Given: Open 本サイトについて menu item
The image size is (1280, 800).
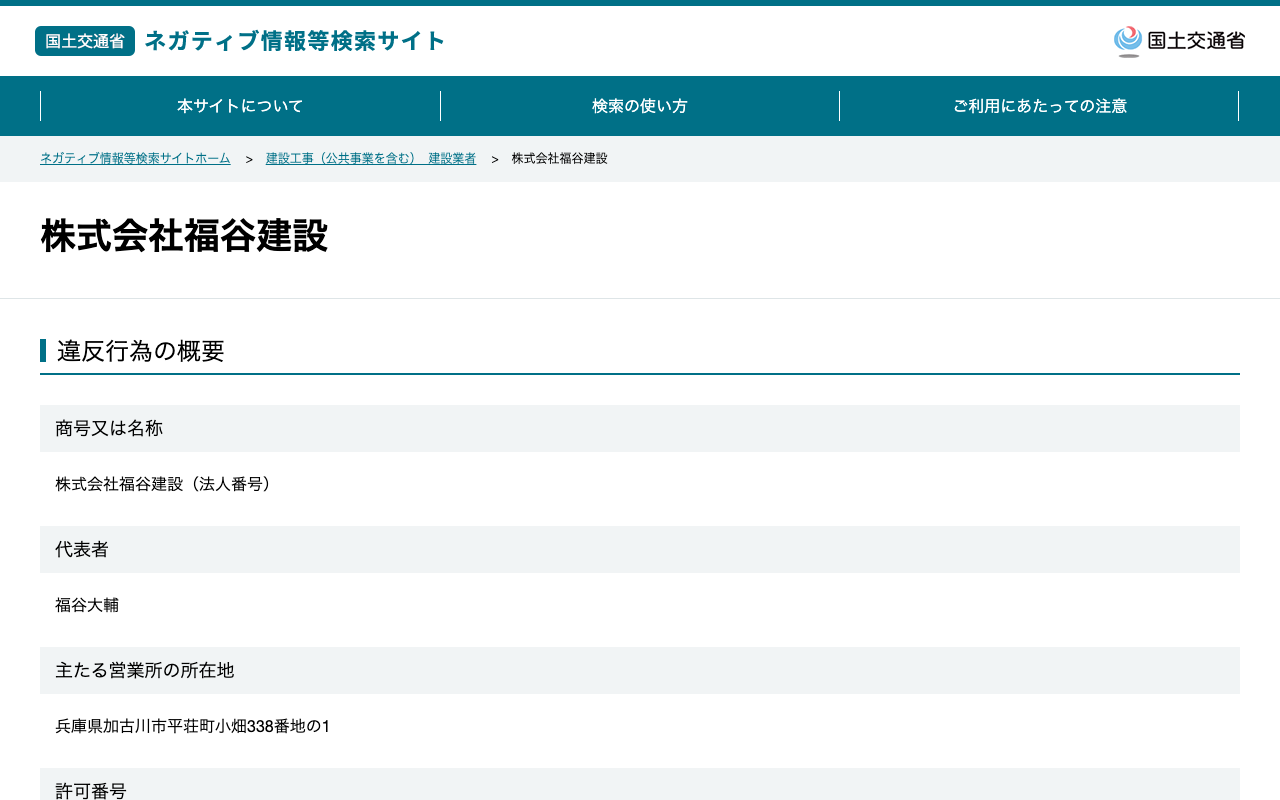Looking at the screenshot, I should tap(240, 106).
